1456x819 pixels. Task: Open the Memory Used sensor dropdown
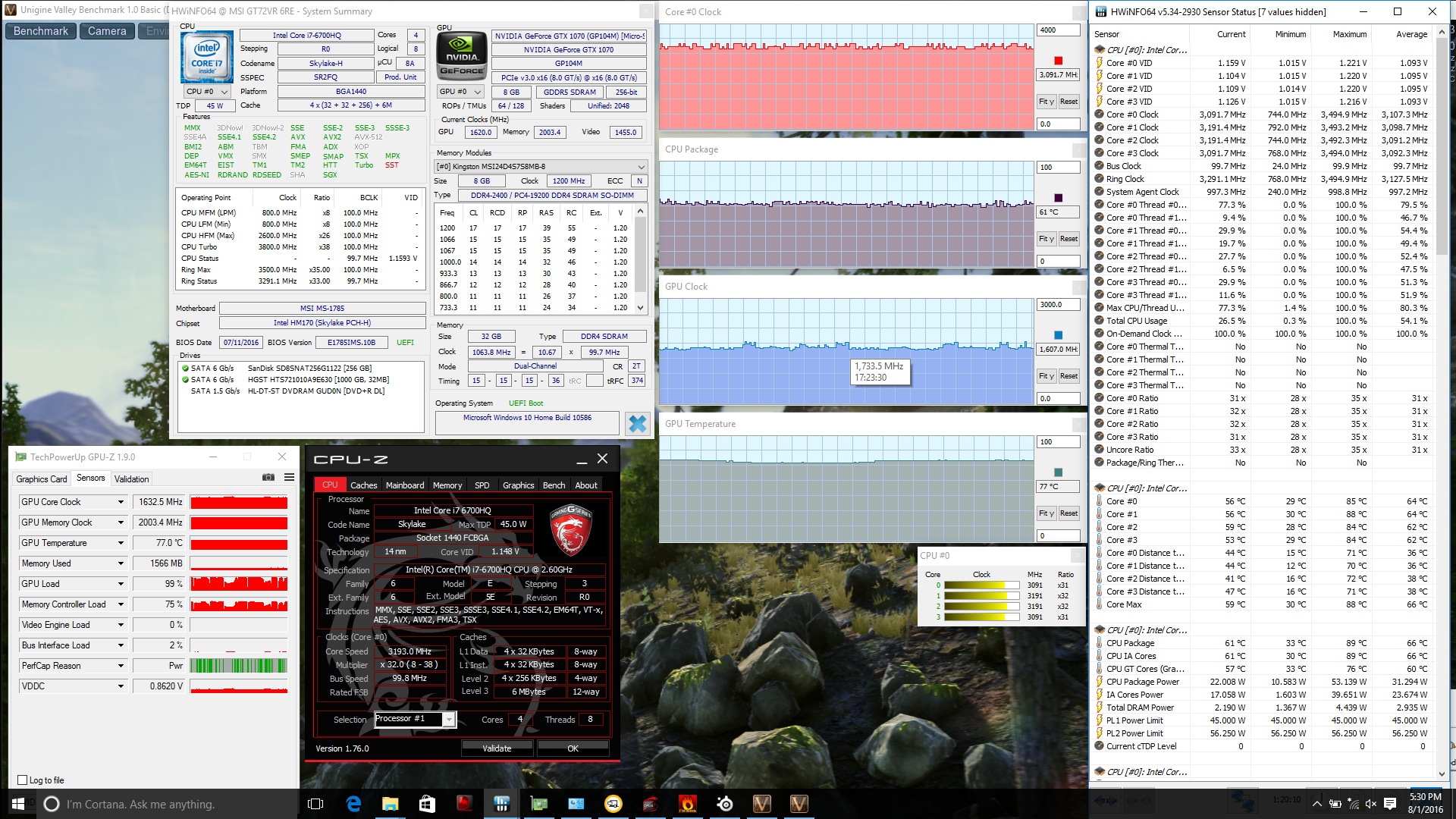121,563
